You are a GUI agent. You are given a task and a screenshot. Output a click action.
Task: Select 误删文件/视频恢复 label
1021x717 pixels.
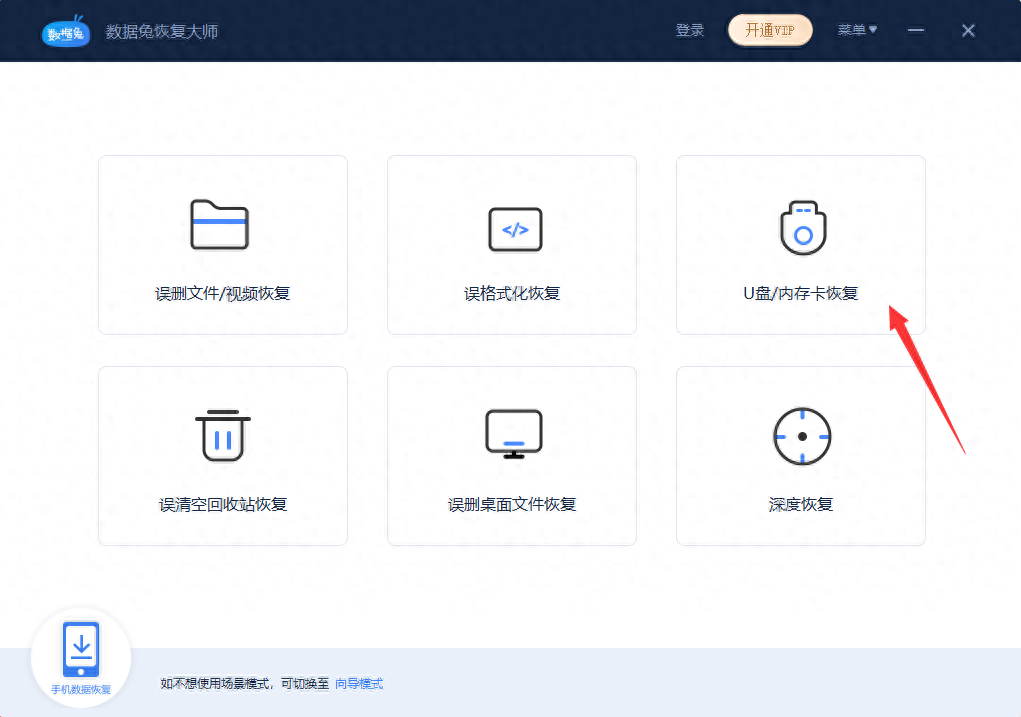(x=223, y=294)
